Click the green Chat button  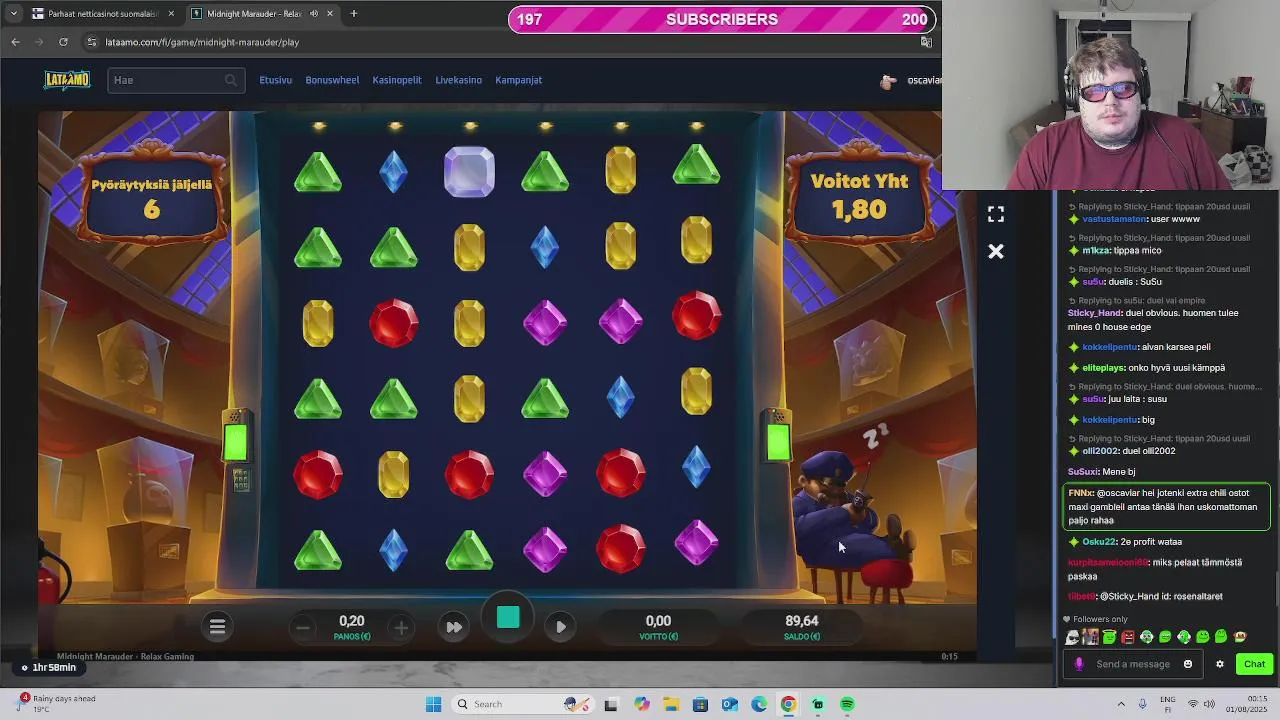click(x=1254, y=664)
